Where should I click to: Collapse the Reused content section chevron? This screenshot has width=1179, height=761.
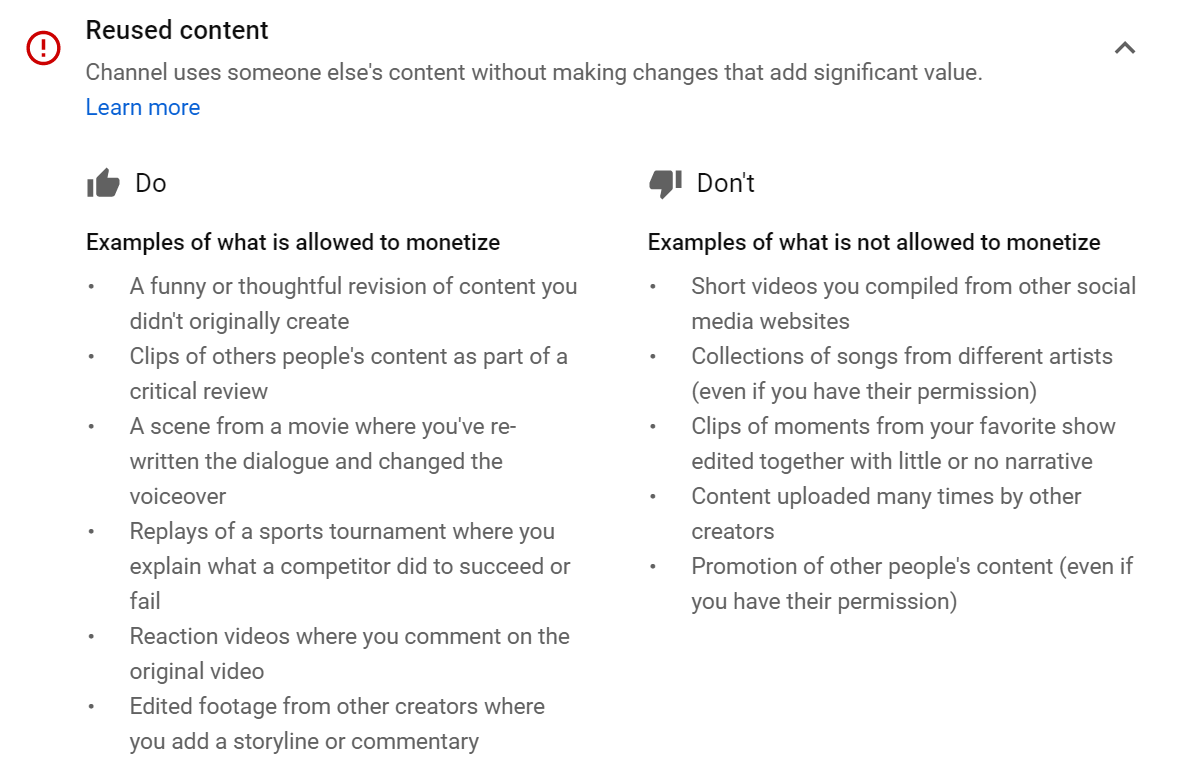[1125, 48]
